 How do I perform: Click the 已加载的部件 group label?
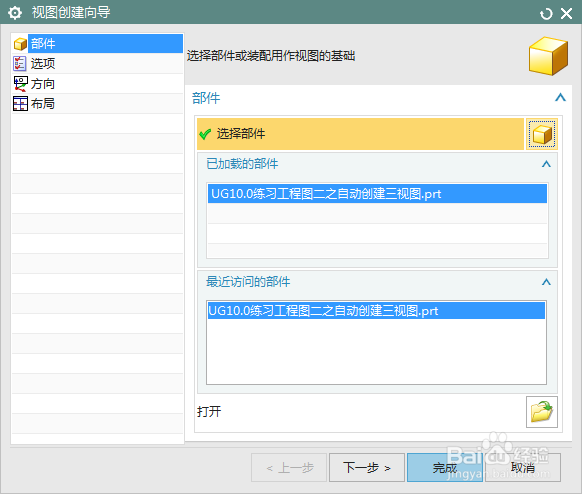242,164
